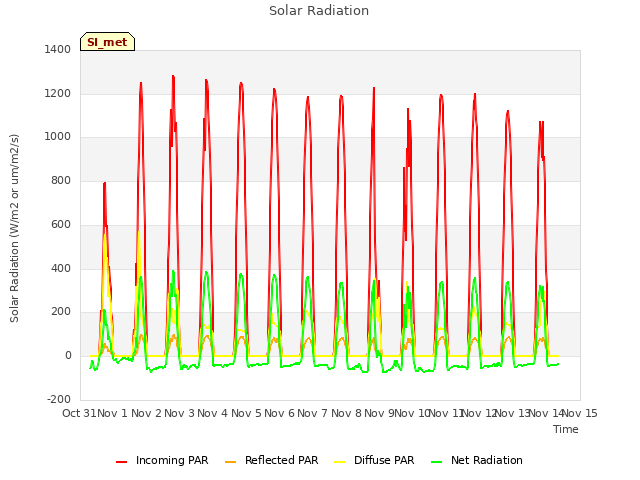Image resolution: width=640 pixels, height=480 pixels.
Task: Click the 1200 y-axis tick label
Action: [58, 93]
